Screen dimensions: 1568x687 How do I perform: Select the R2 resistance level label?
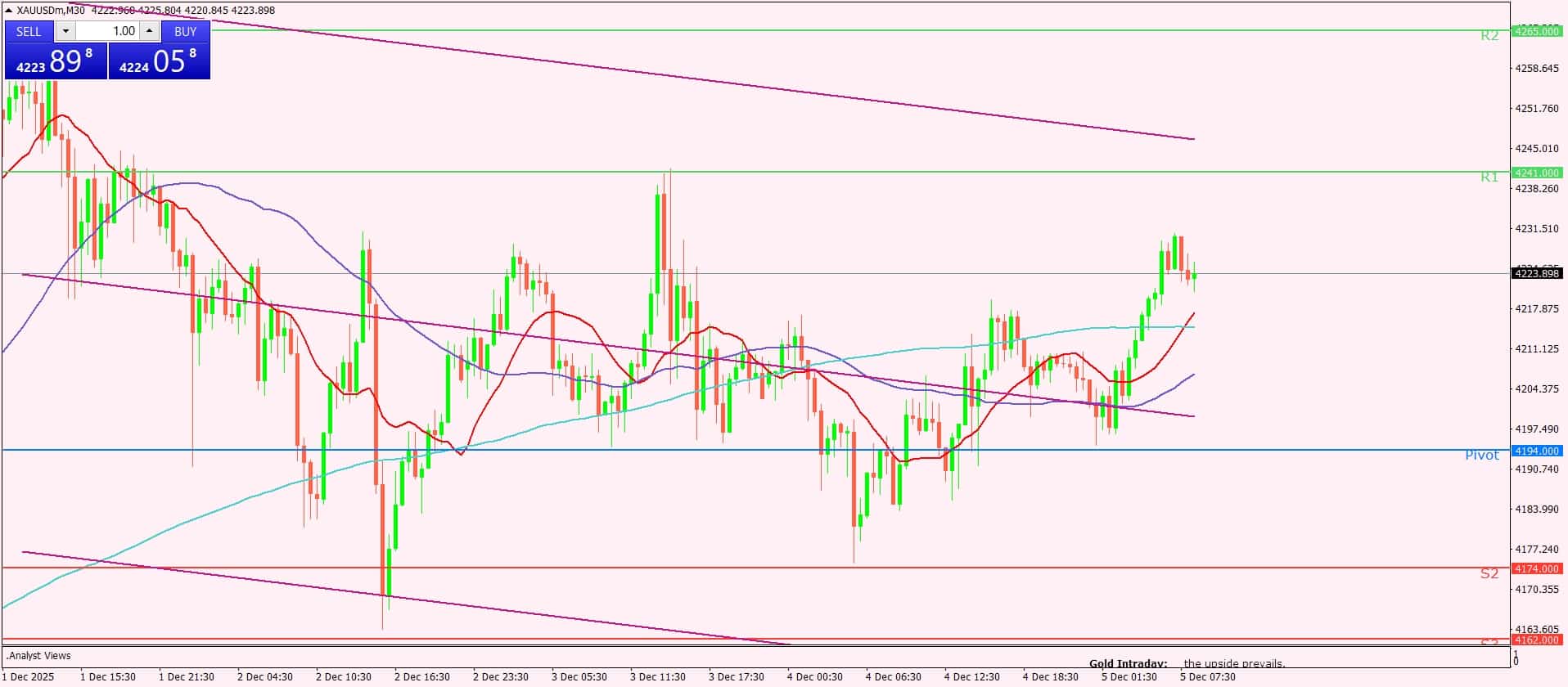(x=1489, y=36)
